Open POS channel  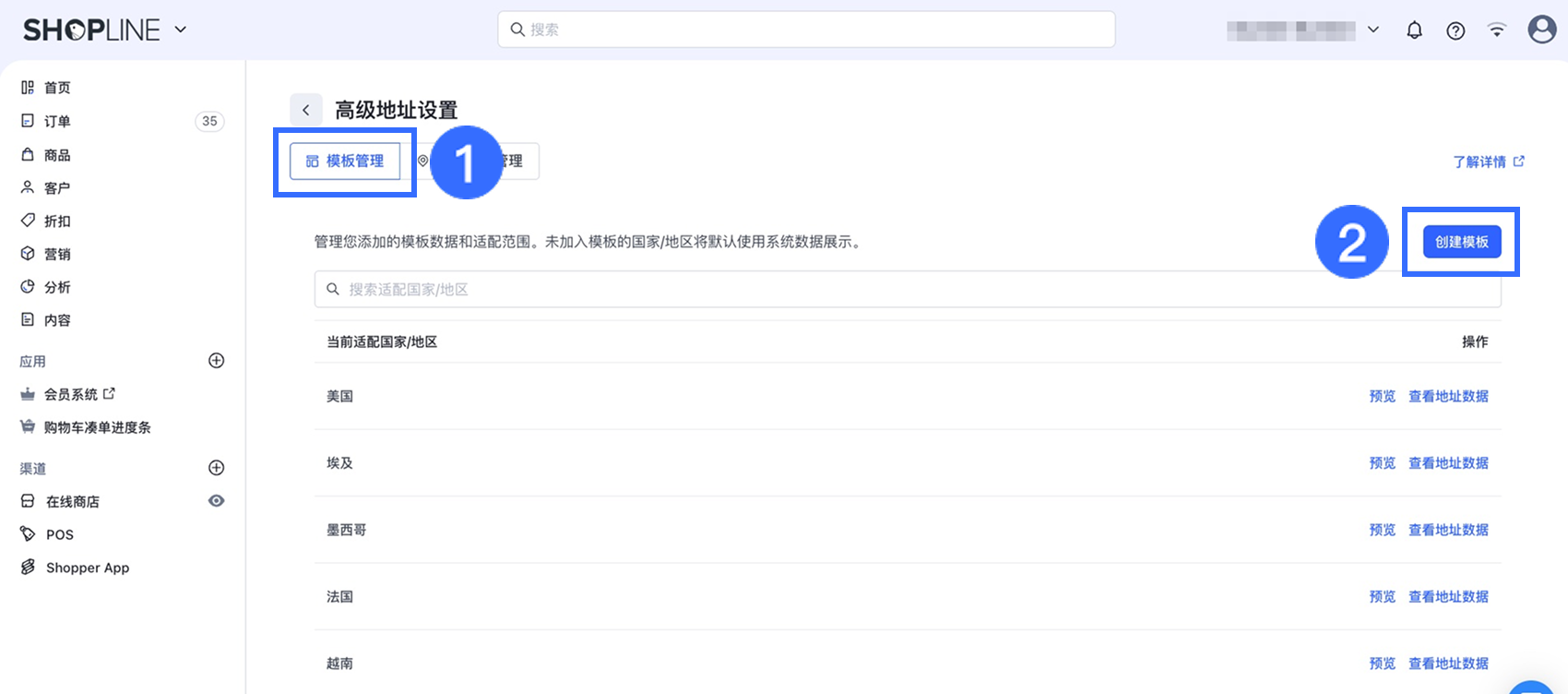click(x=59, y=534)
